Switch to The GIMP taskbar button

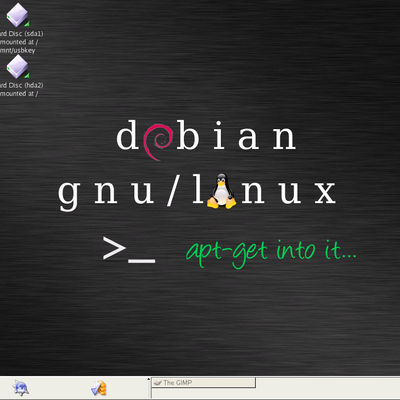[x=204, y=383]
